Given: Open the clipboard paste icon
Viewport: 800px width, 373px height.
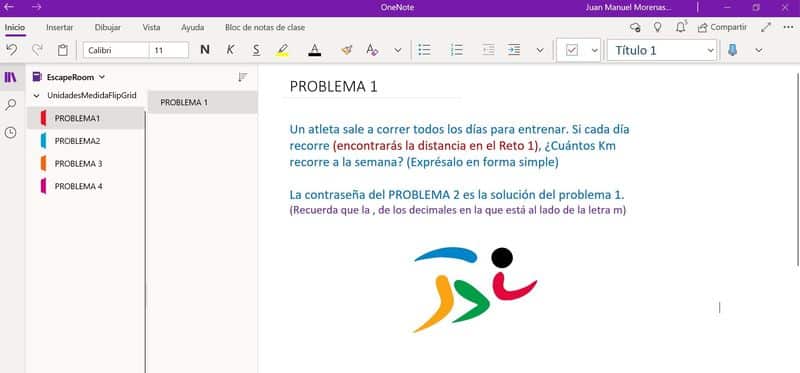Looking at the screenshot, I should tap(63, 50).
